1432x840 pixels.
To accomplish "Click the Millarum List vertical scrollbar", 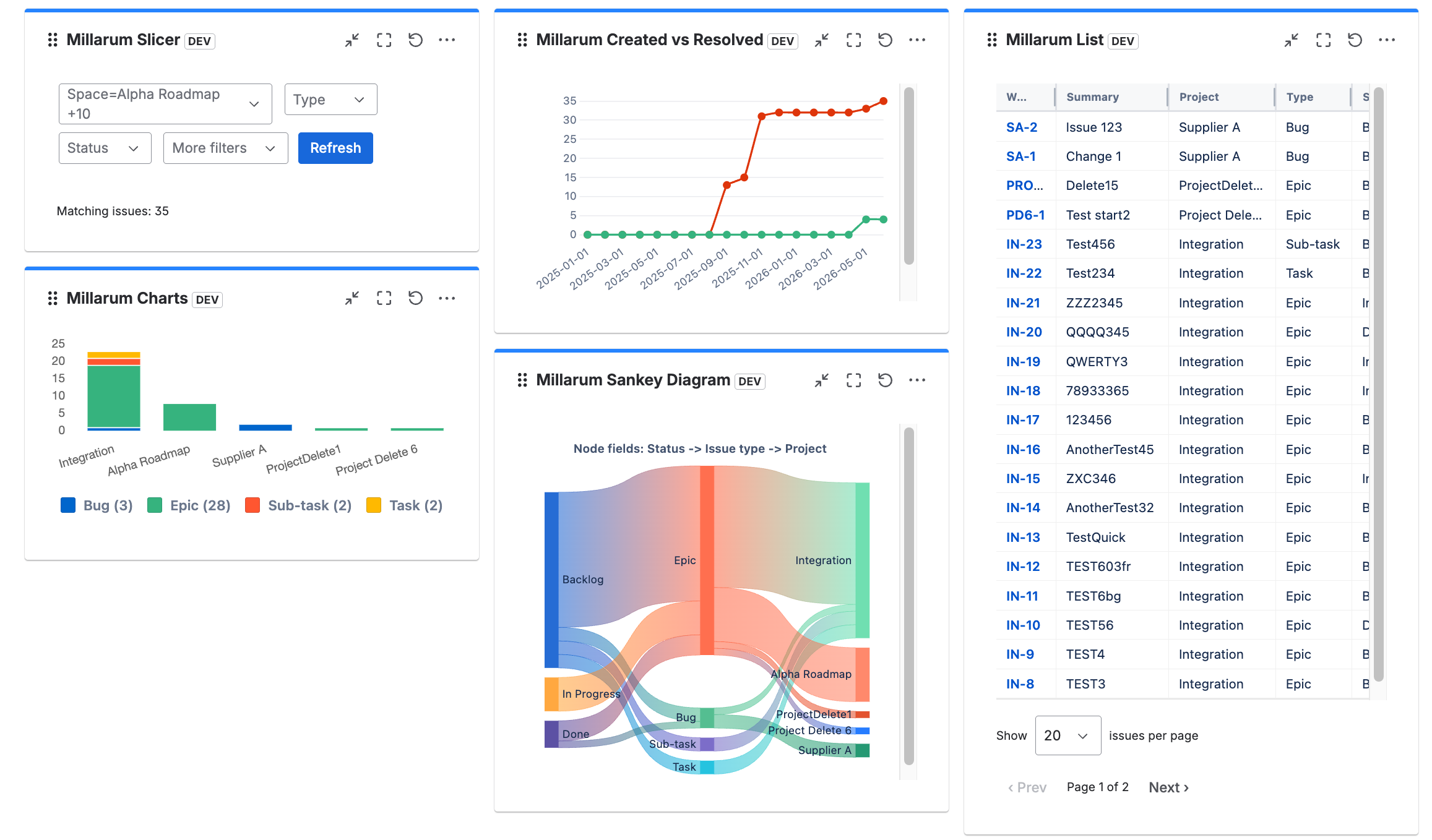I will click(x=1378, y=384).
